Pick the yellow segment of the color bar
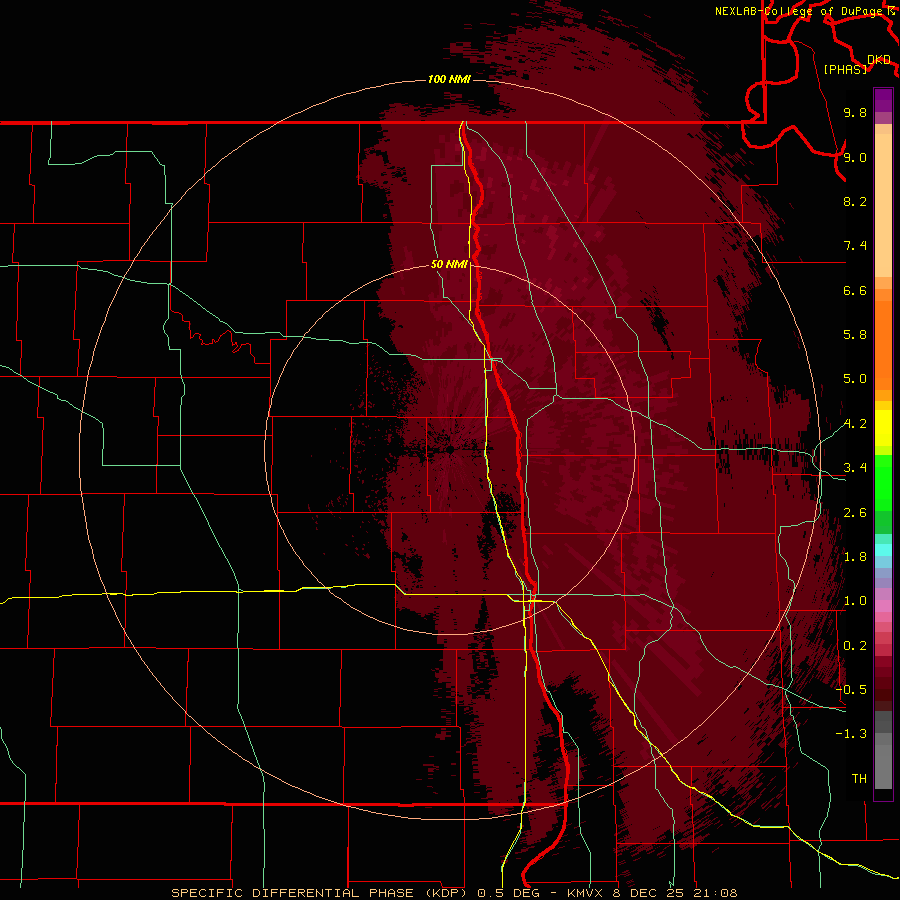 click(883, 428)
